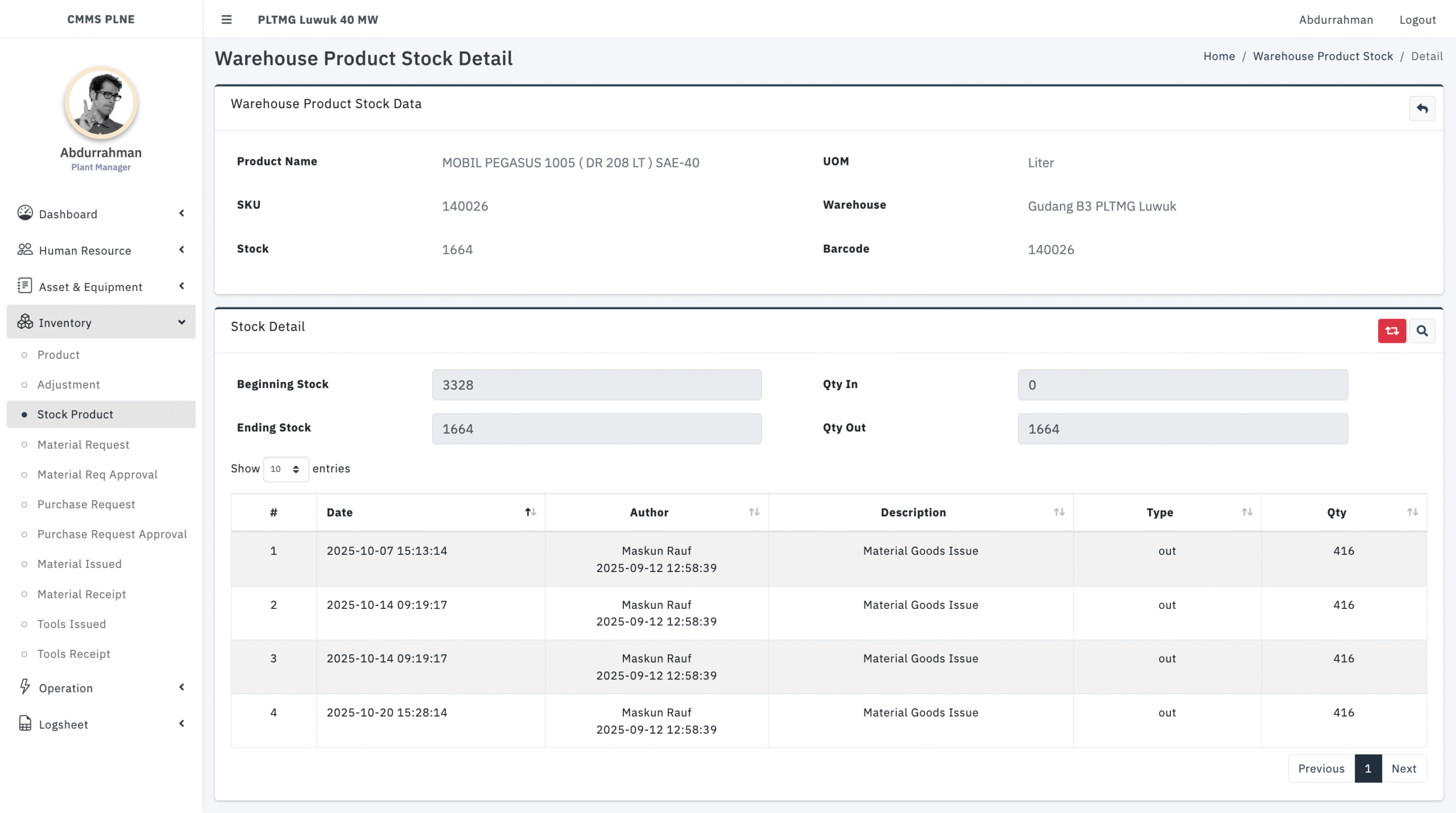Click the CMMS PLNE brand logo text
The height and width of the screenshot is (813, 1456).
[x=101, y=19]
